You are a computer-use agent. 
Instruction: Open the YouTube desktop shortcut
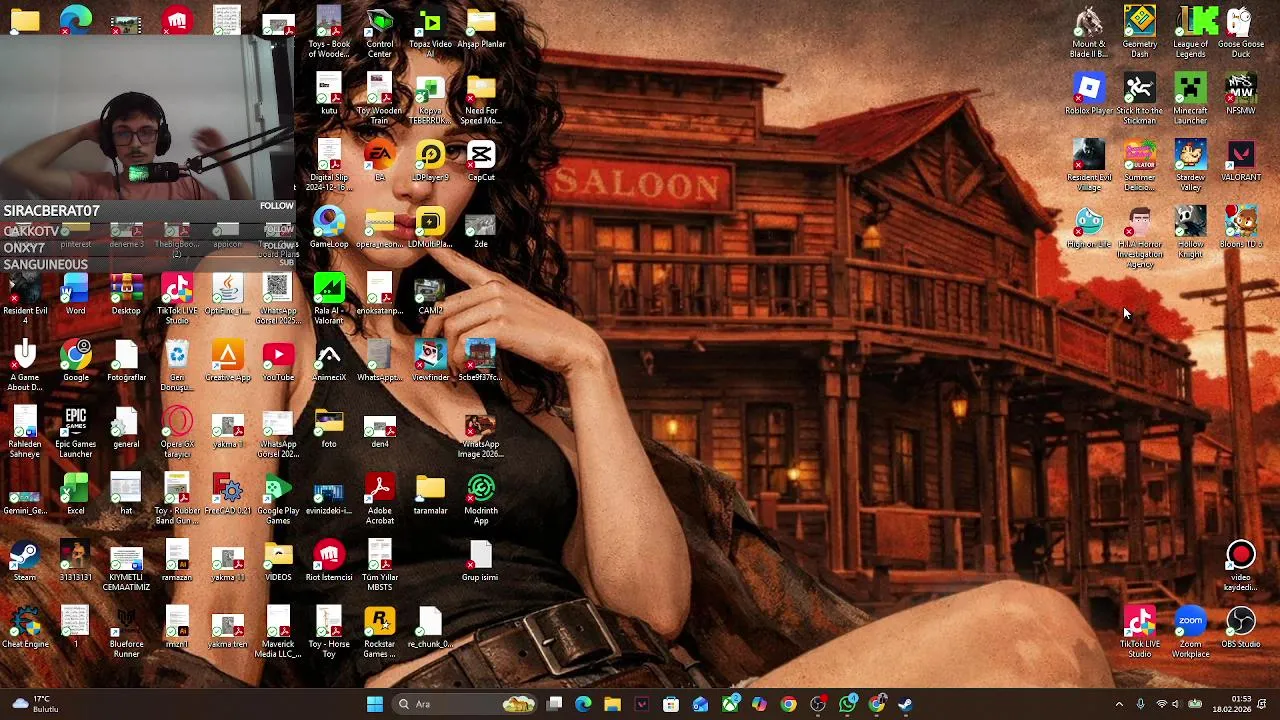278,360
